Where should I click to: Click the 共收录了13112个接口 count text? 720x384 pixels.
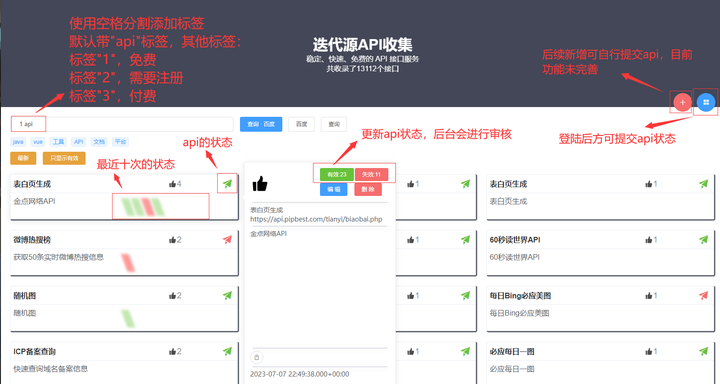tap(362, 69)
